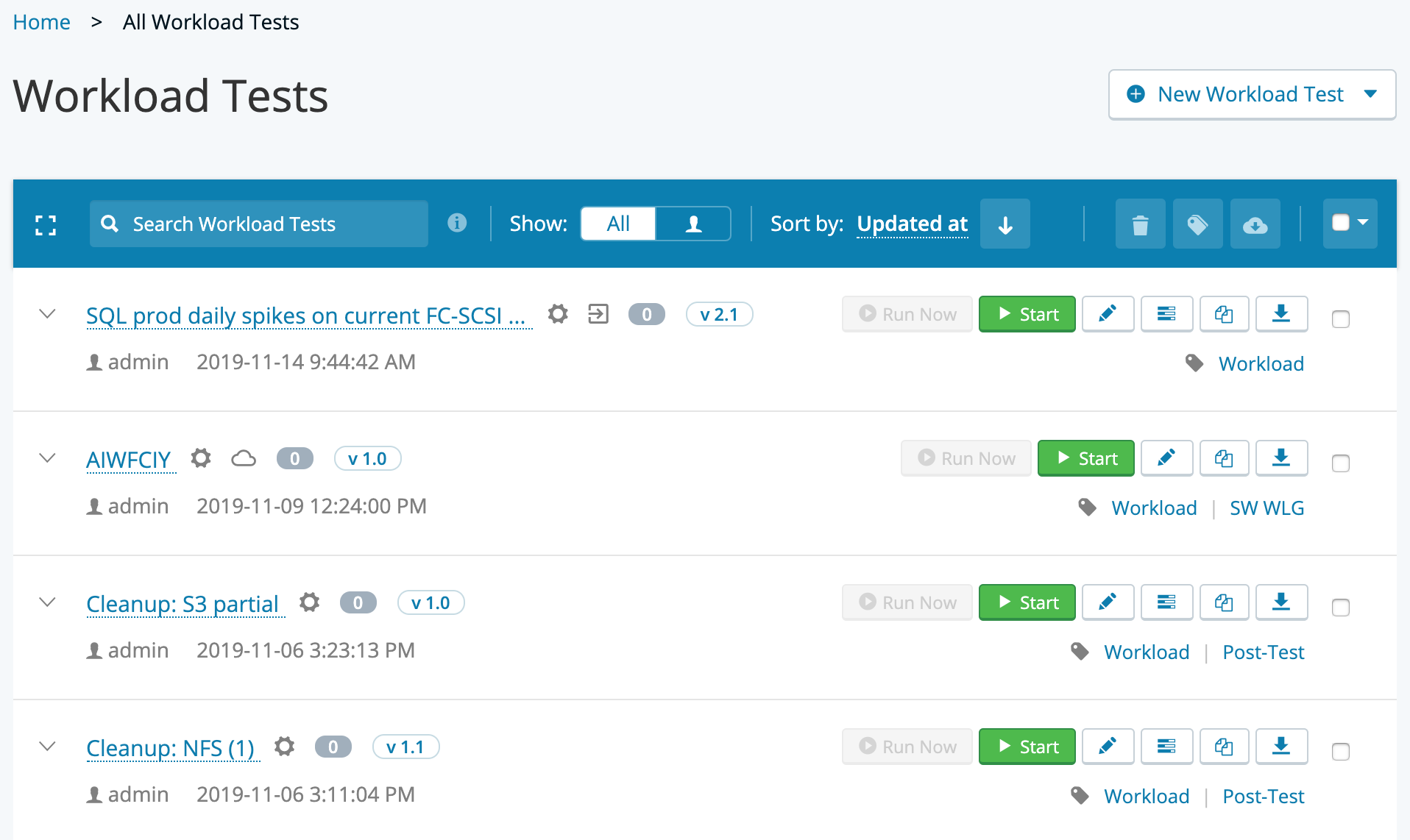Check the AIWFCIY row checkbox
Viewport: 1410px width, 840px height.
(x=1341, y=463)
